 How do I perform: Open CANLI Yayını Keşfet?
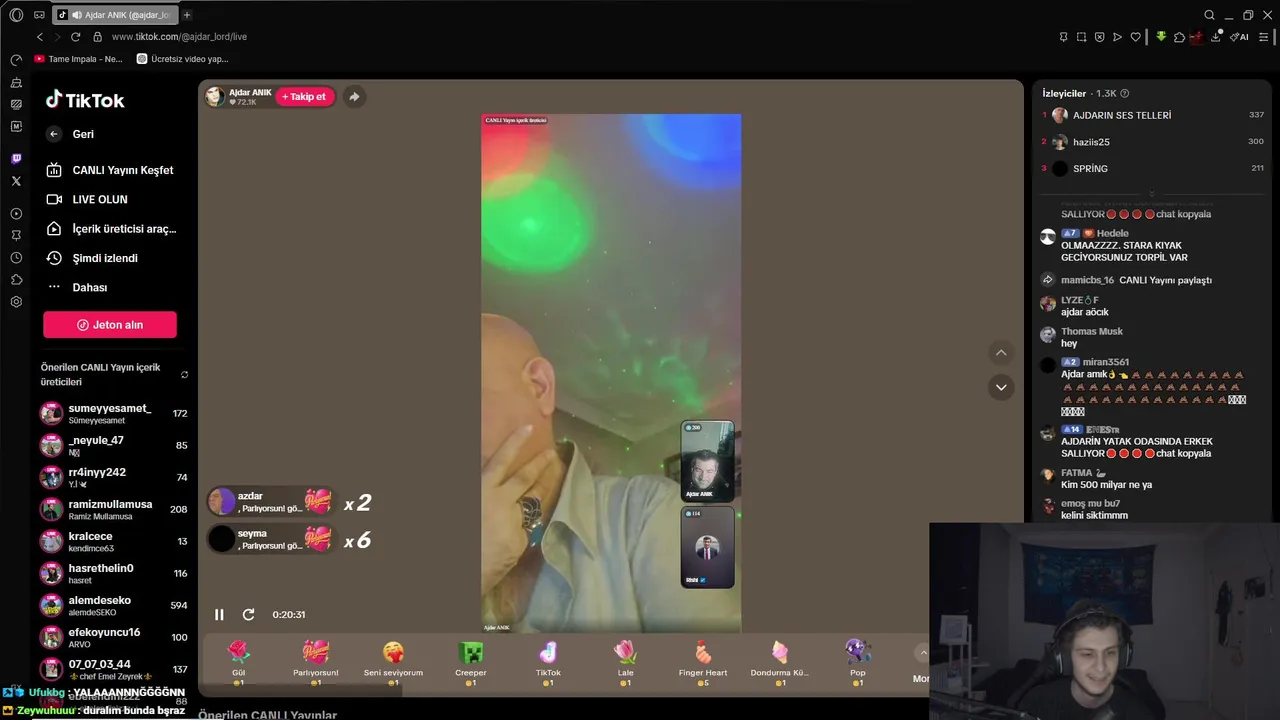pyautogui.click(x=110, y=170)
